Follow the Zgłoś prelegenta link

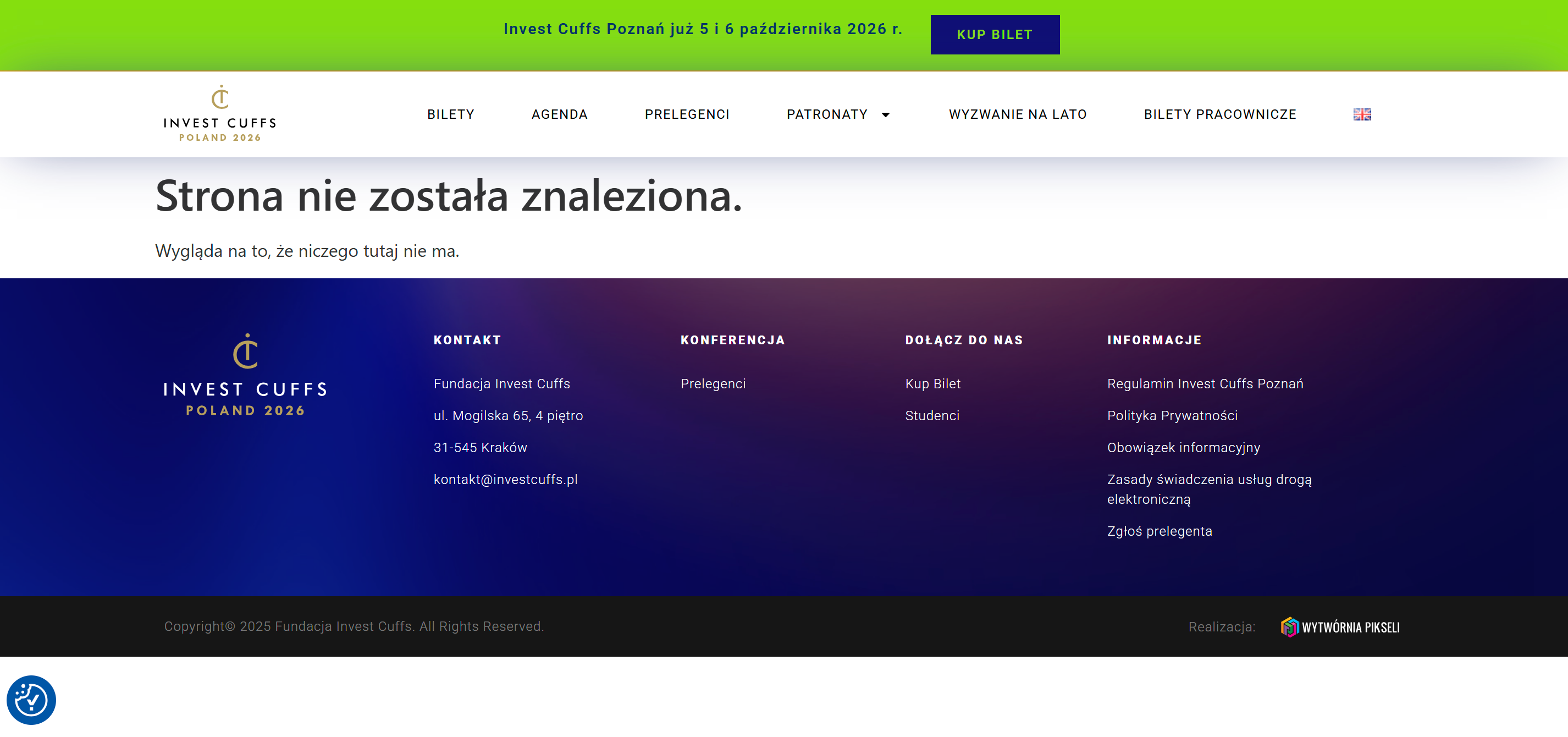pos(1160,531)
